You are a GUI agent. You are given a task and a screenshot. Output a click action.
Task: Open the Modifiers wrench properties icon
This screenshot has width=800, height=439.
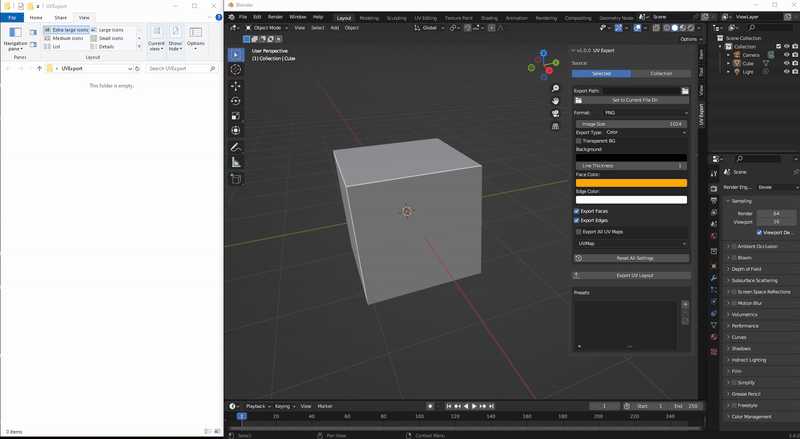coord(714,278)
